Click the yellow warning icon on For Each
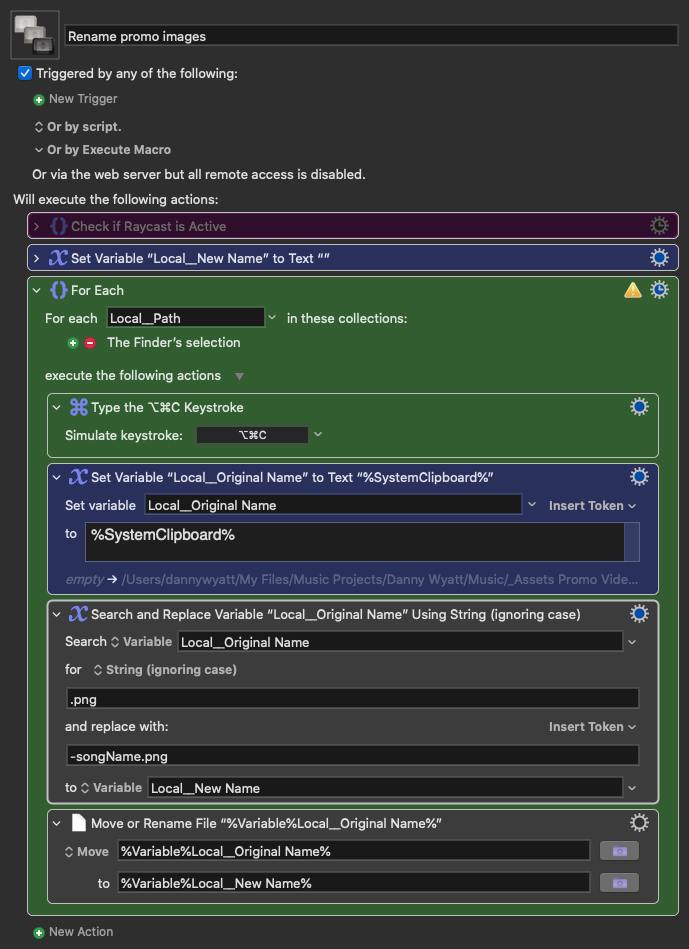689x949 pixels. pos(633,291)
